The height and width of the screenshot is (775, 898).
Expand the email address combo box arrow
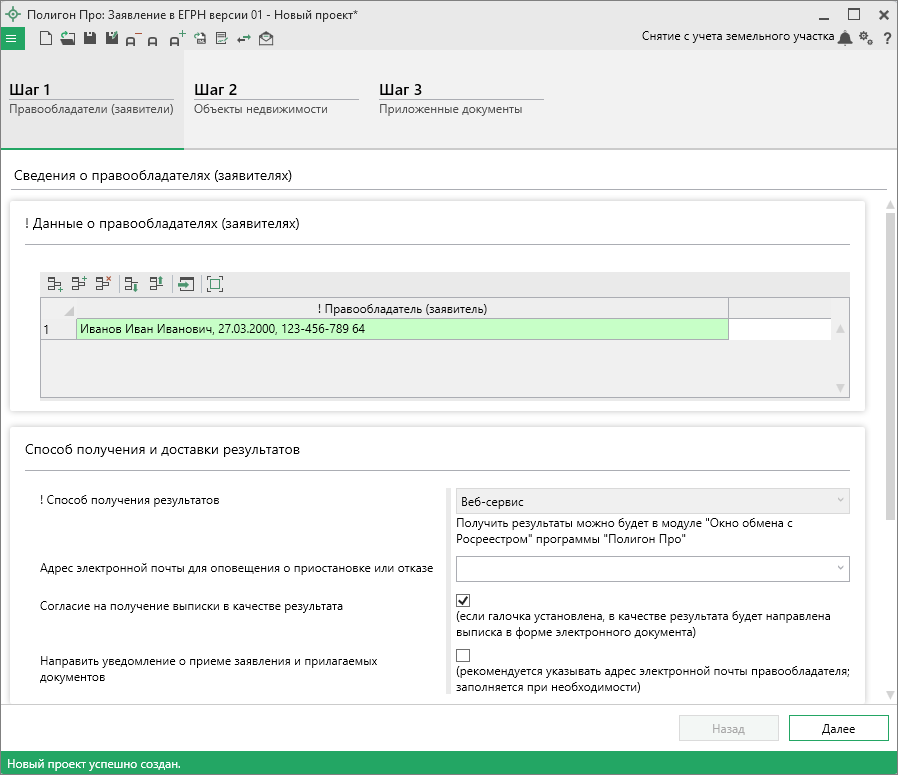coord(839,569)
